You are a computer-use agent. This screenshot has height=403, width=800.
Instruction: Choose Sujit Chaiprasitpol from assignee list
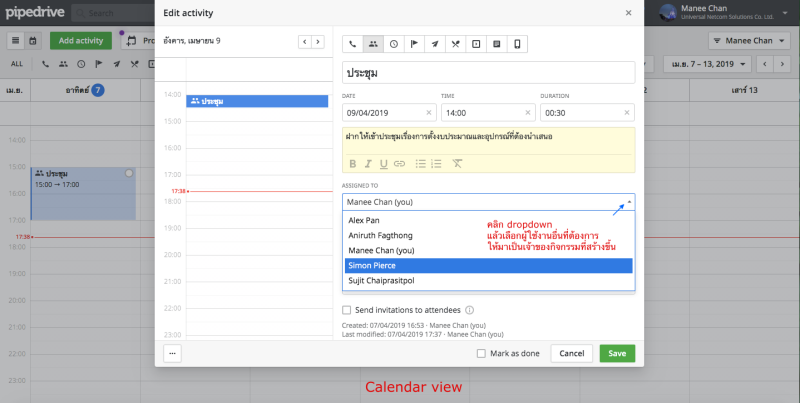(488, 281)
